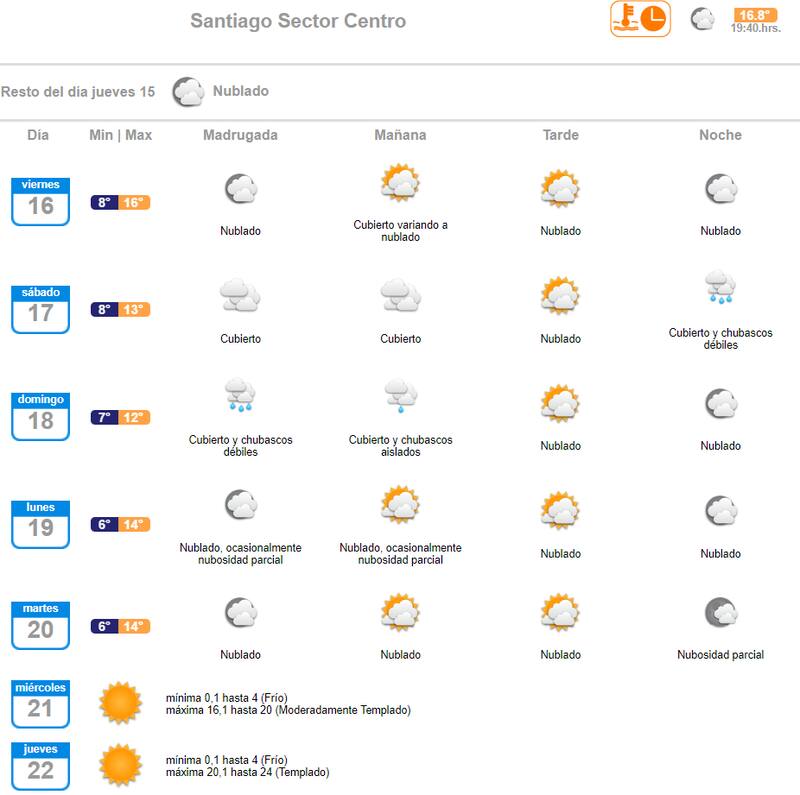Select the domingo 18 calendar tile
The image size is (800, 795).
coord(41,416)
